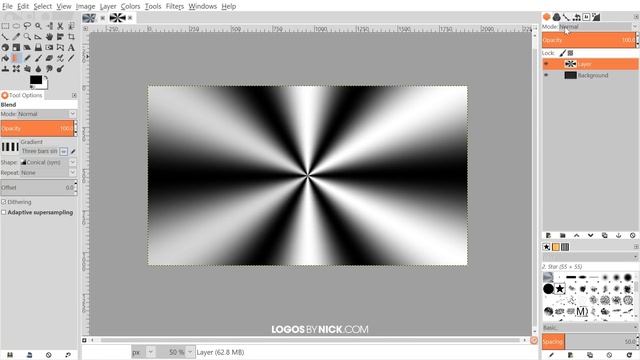The width and height of the screenshot is (640, 360).
Task: Open the Windows menu
Action: tap(202, 6)
